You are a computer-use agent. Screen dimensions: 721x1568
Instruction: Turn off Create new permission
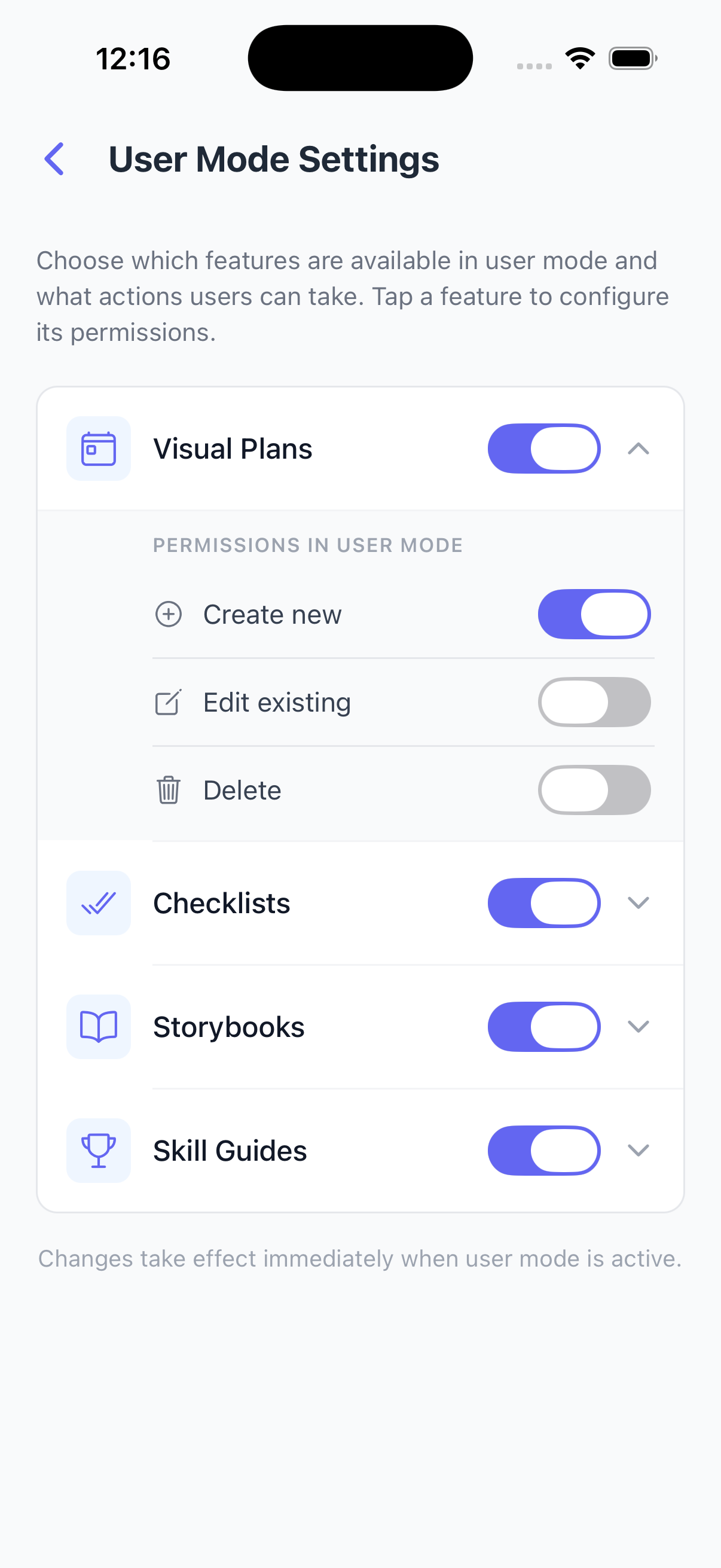[594, 614]
